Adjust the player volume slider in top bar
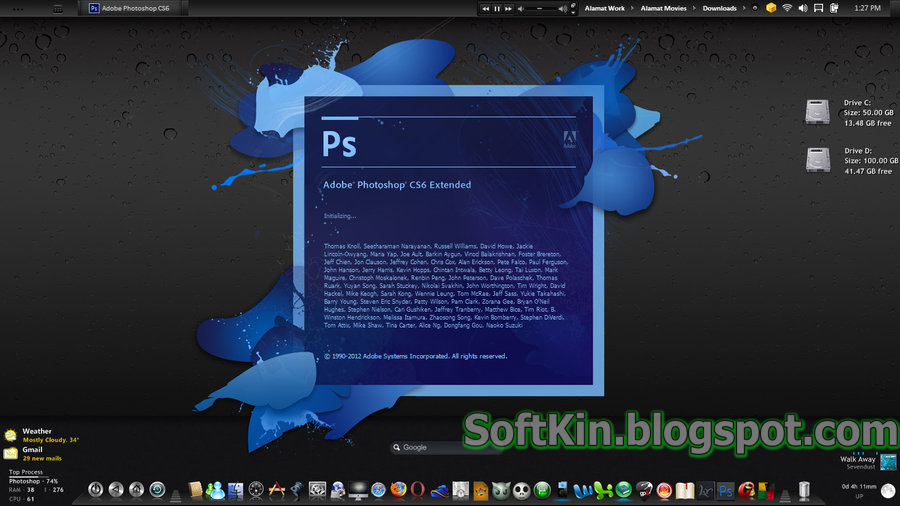The height and width of the screenshot is (506, 900). coord(541,9)
